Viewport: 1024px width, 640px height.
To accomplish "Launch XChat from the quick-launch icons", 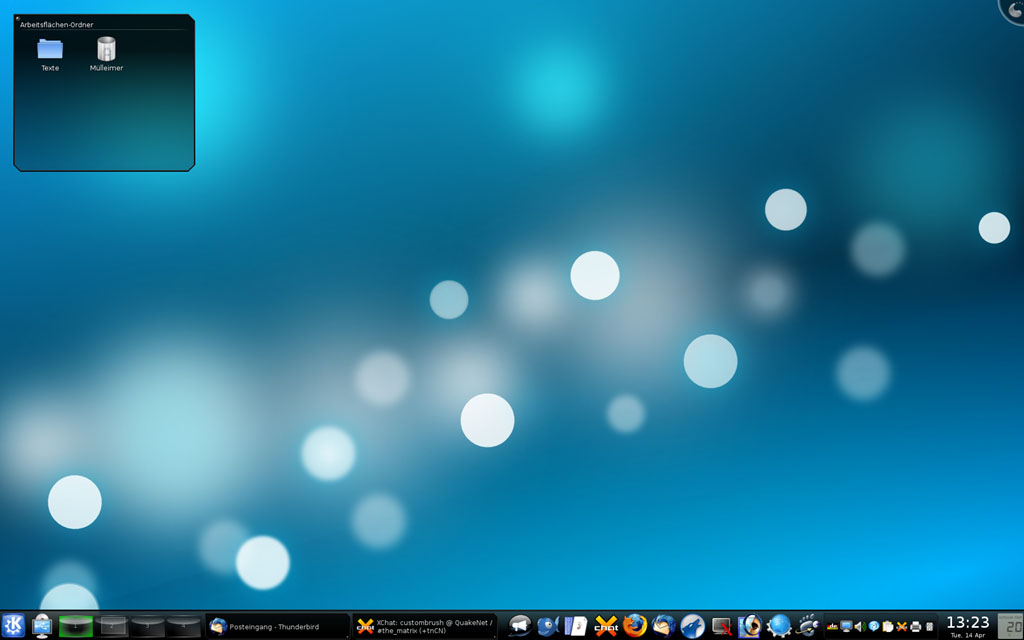I will point(606,626).
